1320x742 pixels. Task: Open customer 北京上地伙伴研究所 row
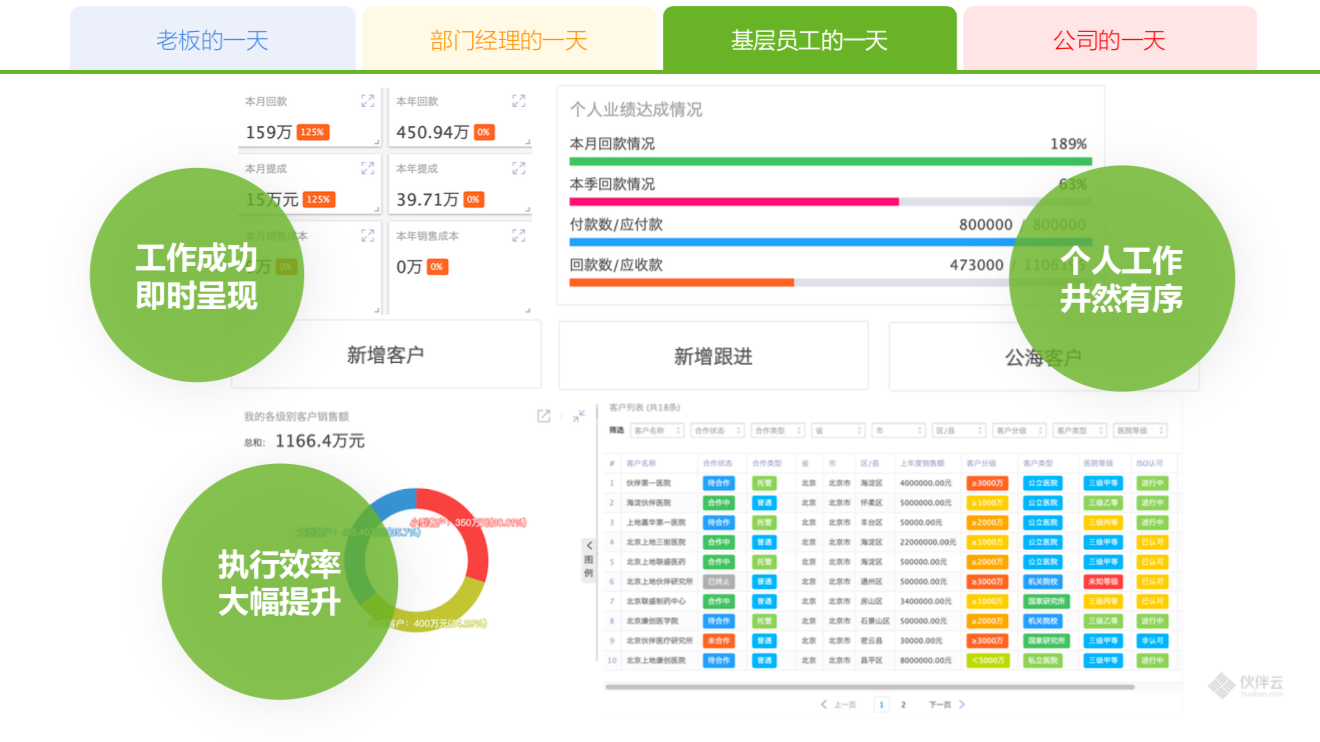pos(660,582)
